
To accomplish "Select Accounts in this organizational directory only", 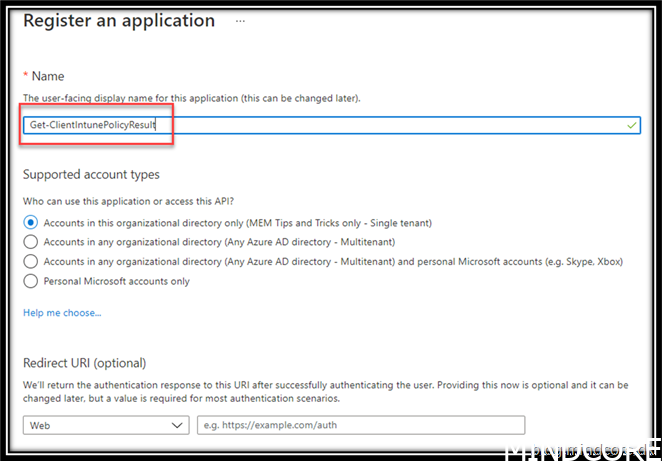I will coord(31,222).
